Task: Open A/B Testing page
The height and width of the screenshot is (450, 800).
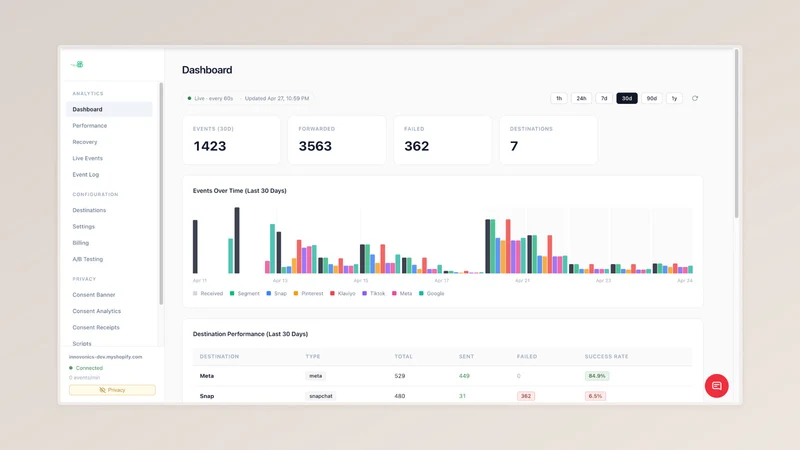Action: click(x=88, y=259)
